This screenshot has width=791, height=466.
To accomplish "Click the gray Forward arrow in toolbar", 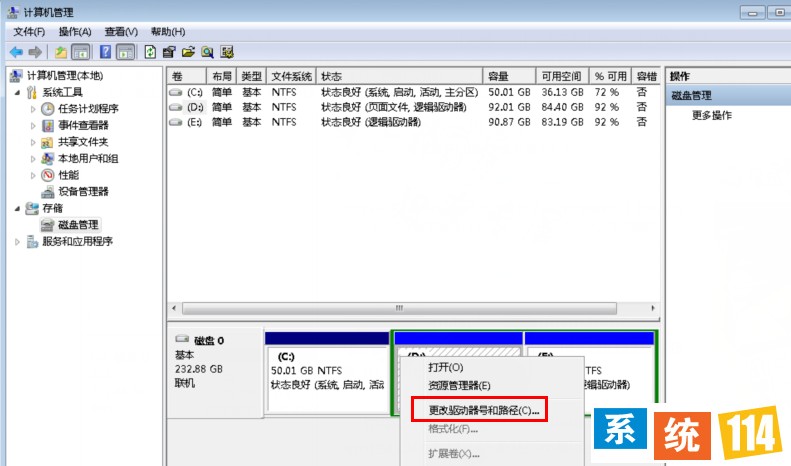I will (x=35, y=52).
